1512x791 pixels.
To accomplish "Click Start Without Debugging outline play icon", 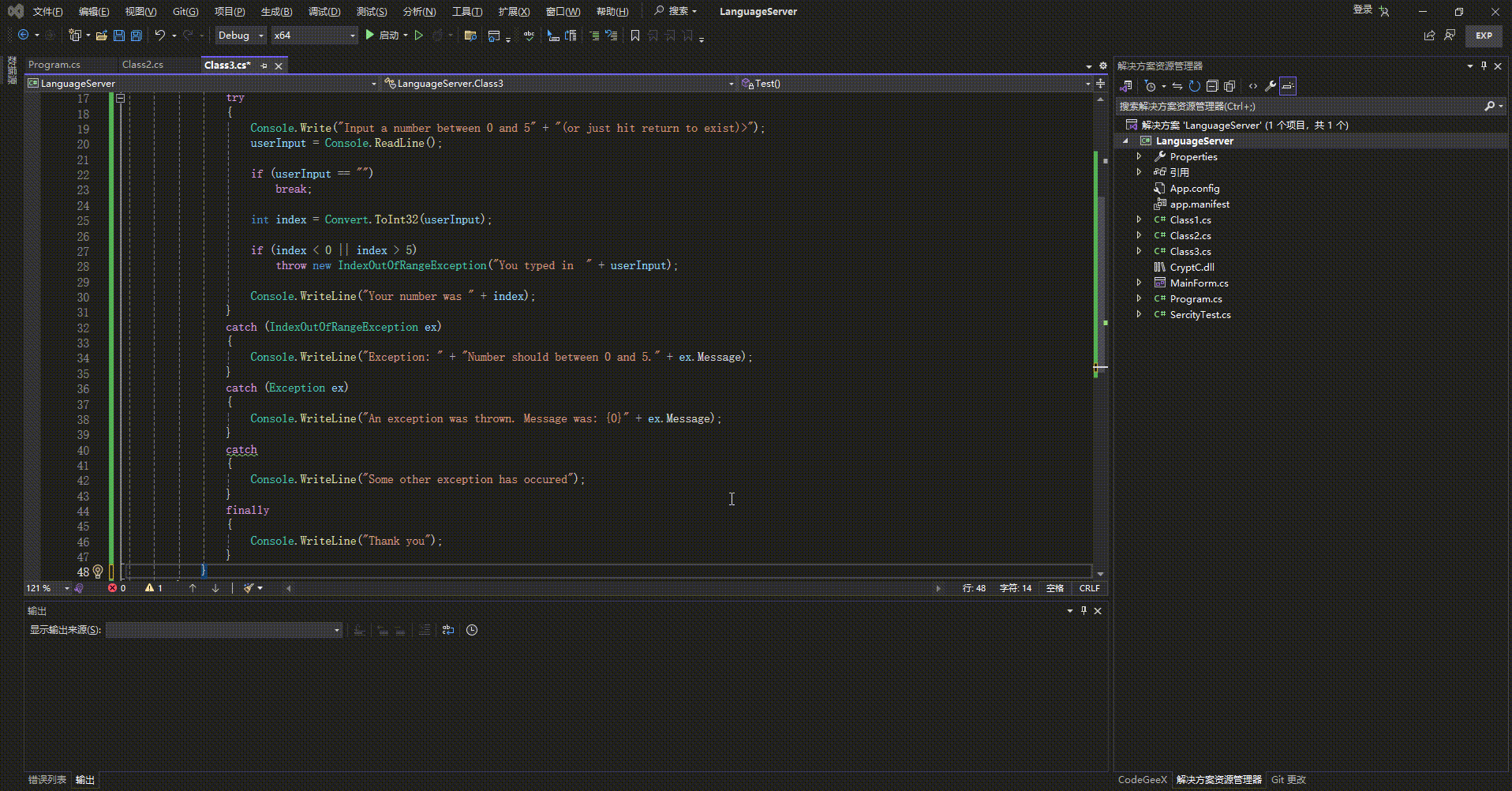I will coord(419,36).
